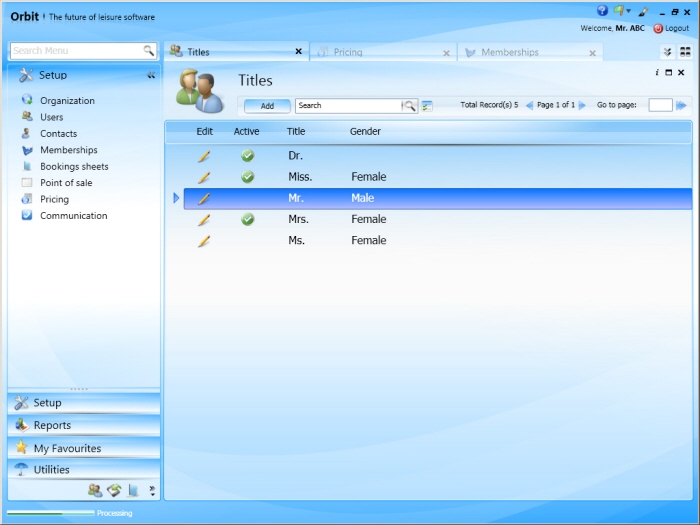Open the Help question-mark icon
700x525 pixels.
[x=602, y=11]
